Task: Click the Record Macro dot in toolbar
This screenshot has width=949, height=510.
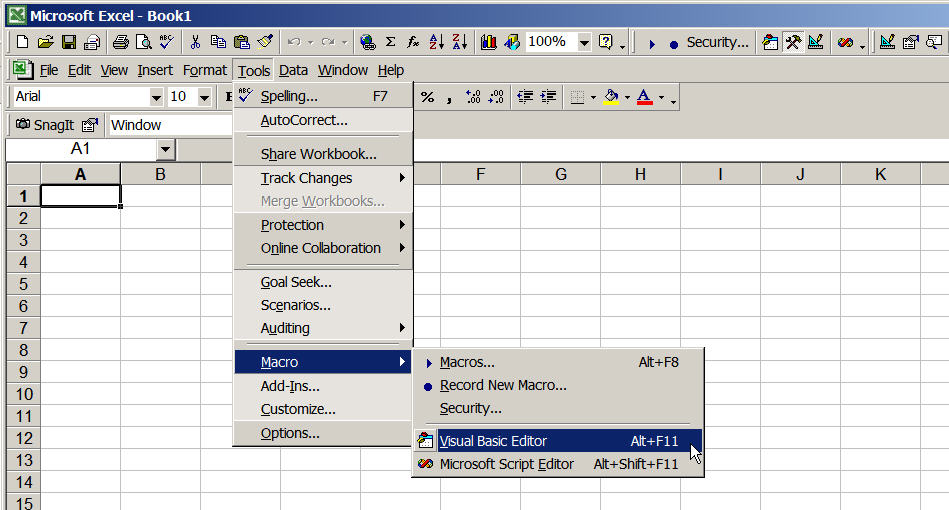Action: click(x=674, y=44)
